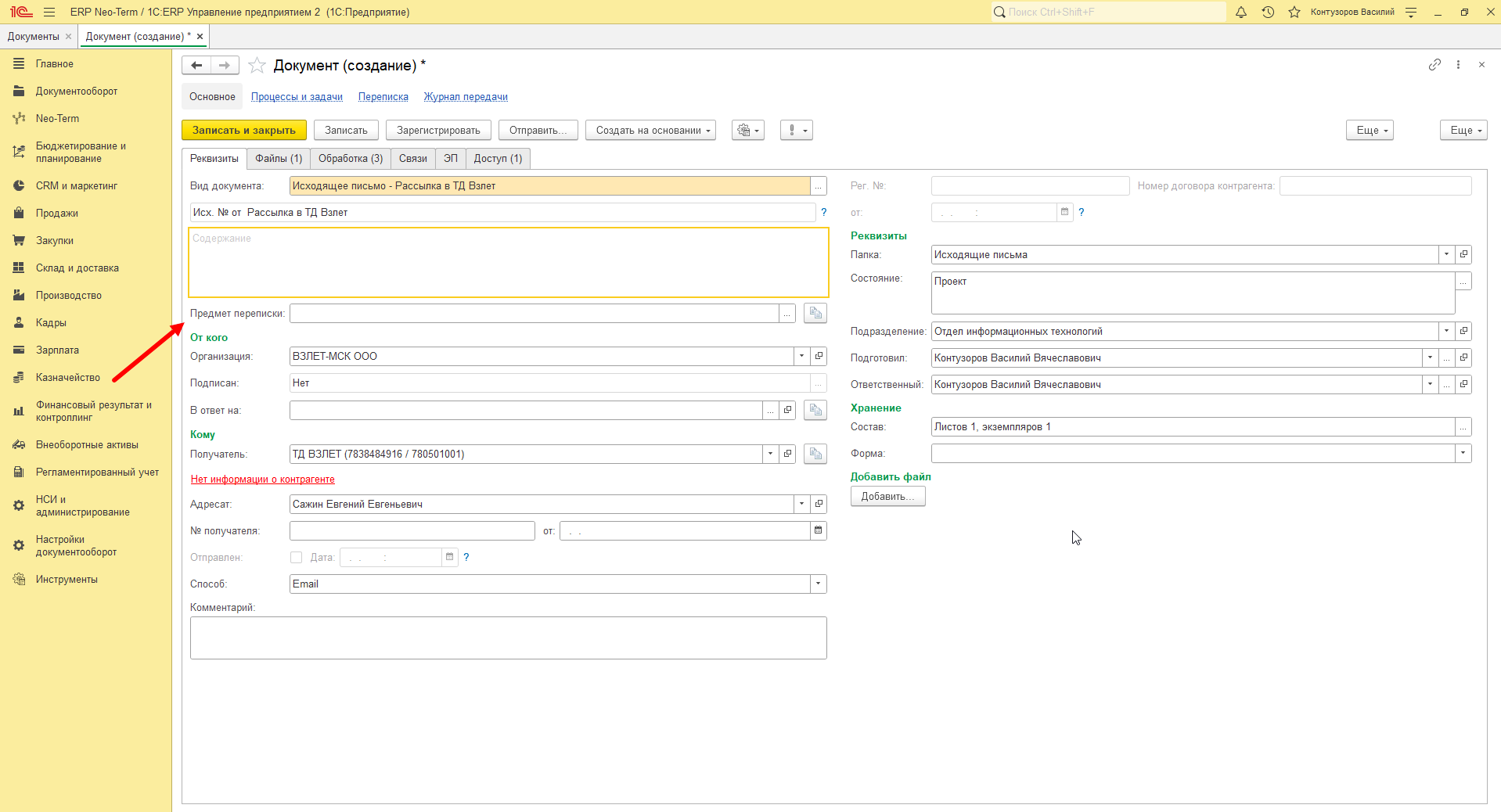1501x812 pixels.
Task: Open favorites star in the title bar
Action: 1294,12
